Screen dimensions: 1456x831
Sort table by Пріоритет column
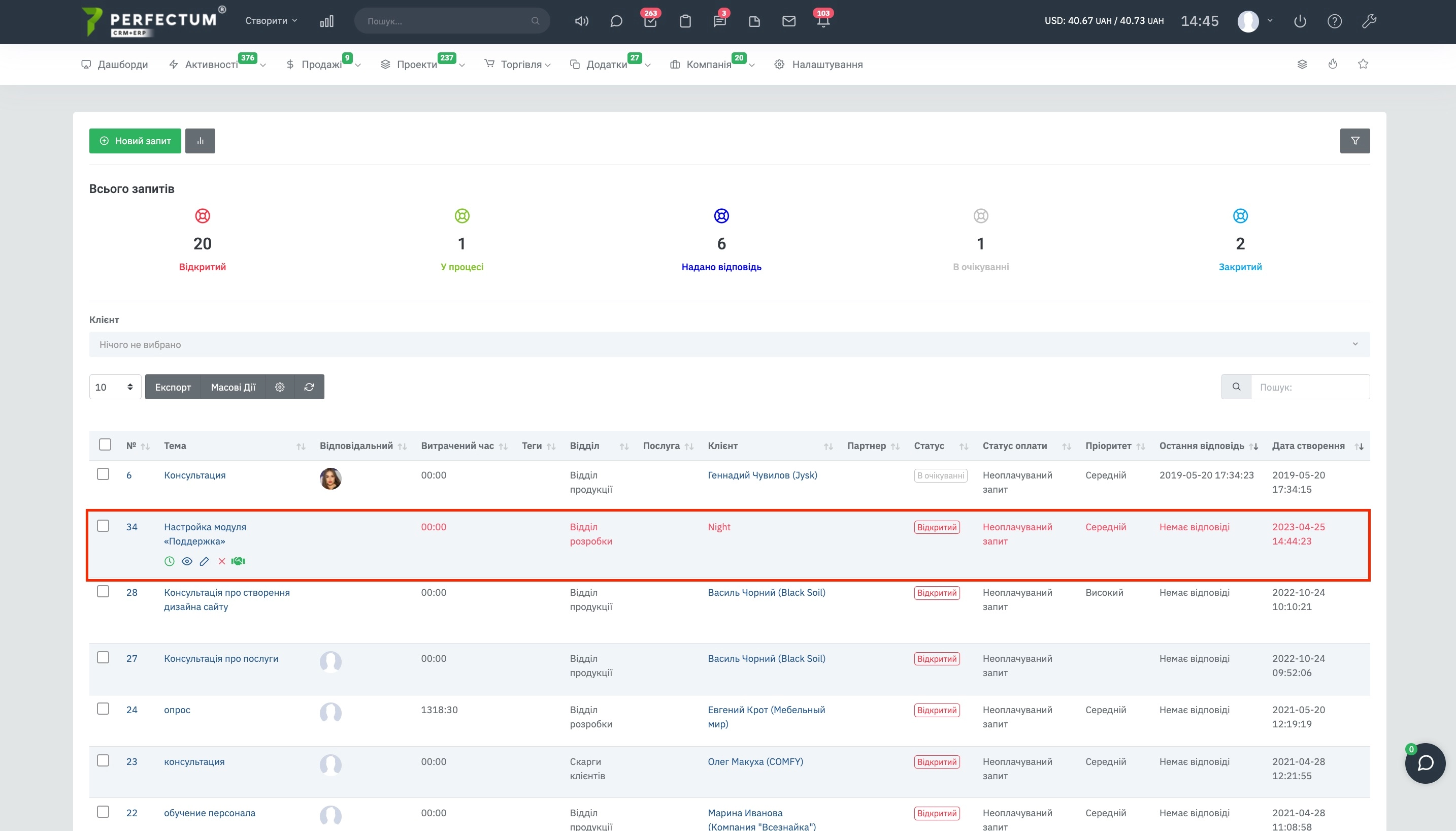1115,446
